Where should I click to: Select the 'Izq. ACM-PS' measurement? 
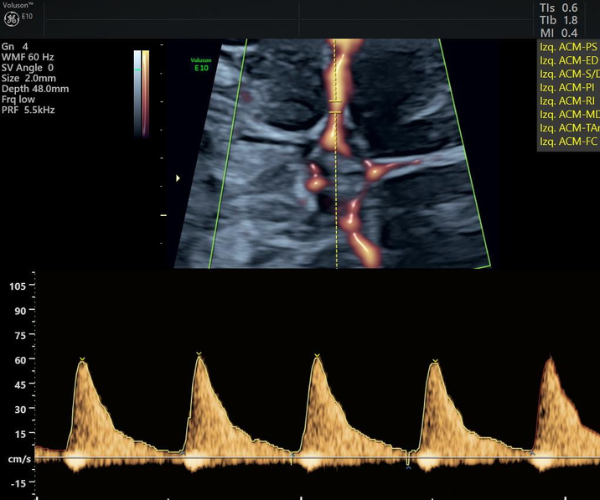(568, 47)
